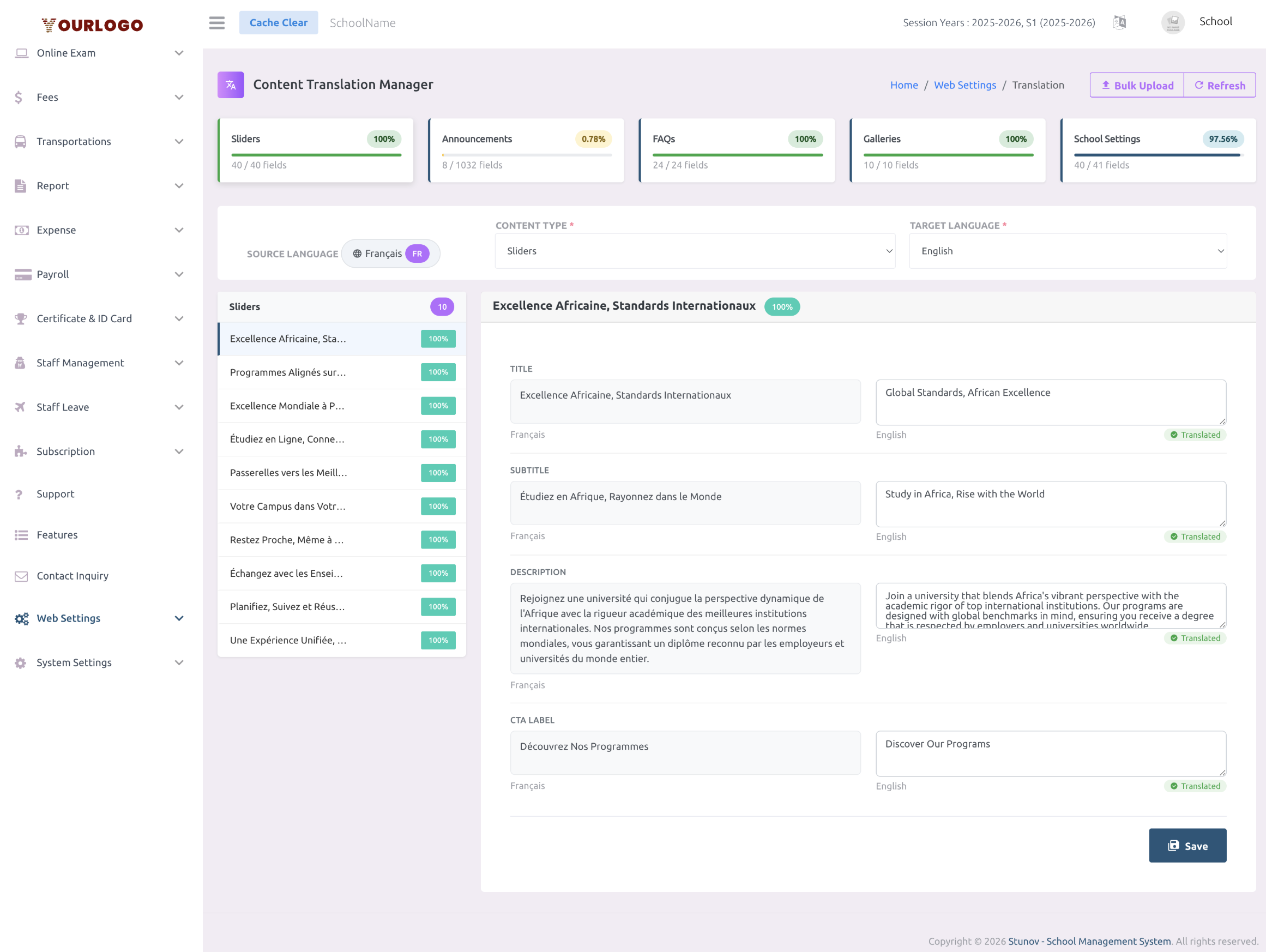Toggle the sidebar with the hamburger menu

216,22
